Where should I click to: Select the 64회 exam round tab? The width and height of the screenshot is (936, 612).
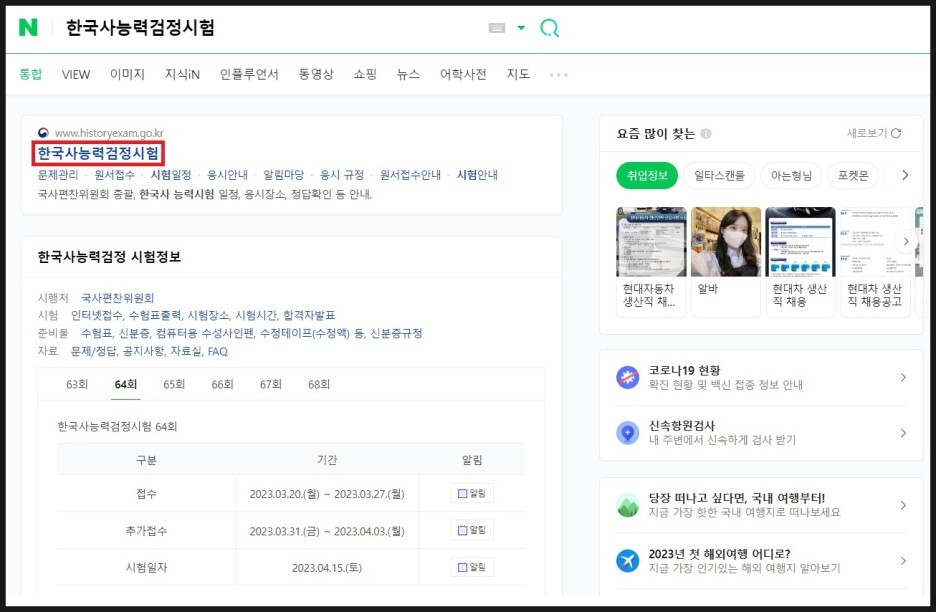coord(125,384)
